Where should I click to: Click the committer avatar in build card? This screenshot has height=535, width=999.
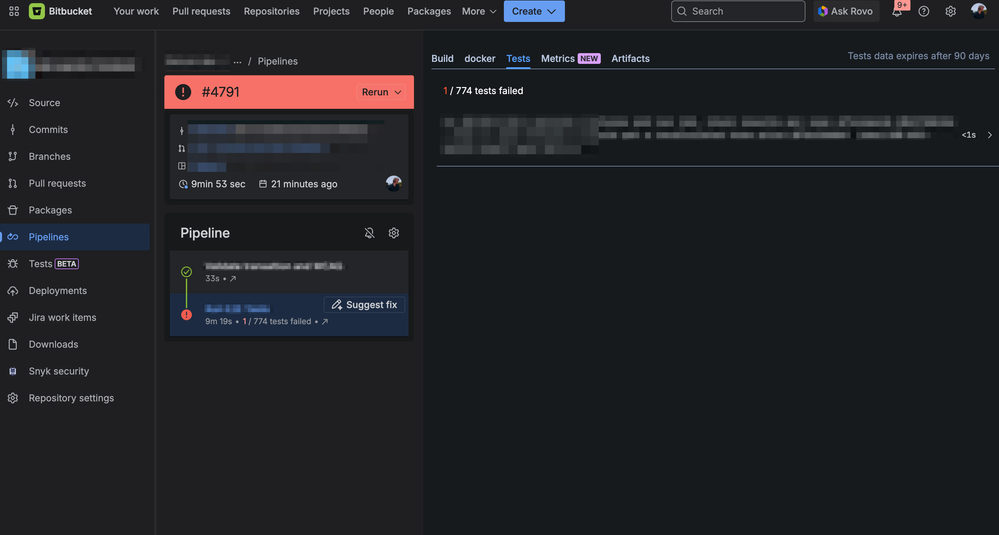[x=394, y=183]
